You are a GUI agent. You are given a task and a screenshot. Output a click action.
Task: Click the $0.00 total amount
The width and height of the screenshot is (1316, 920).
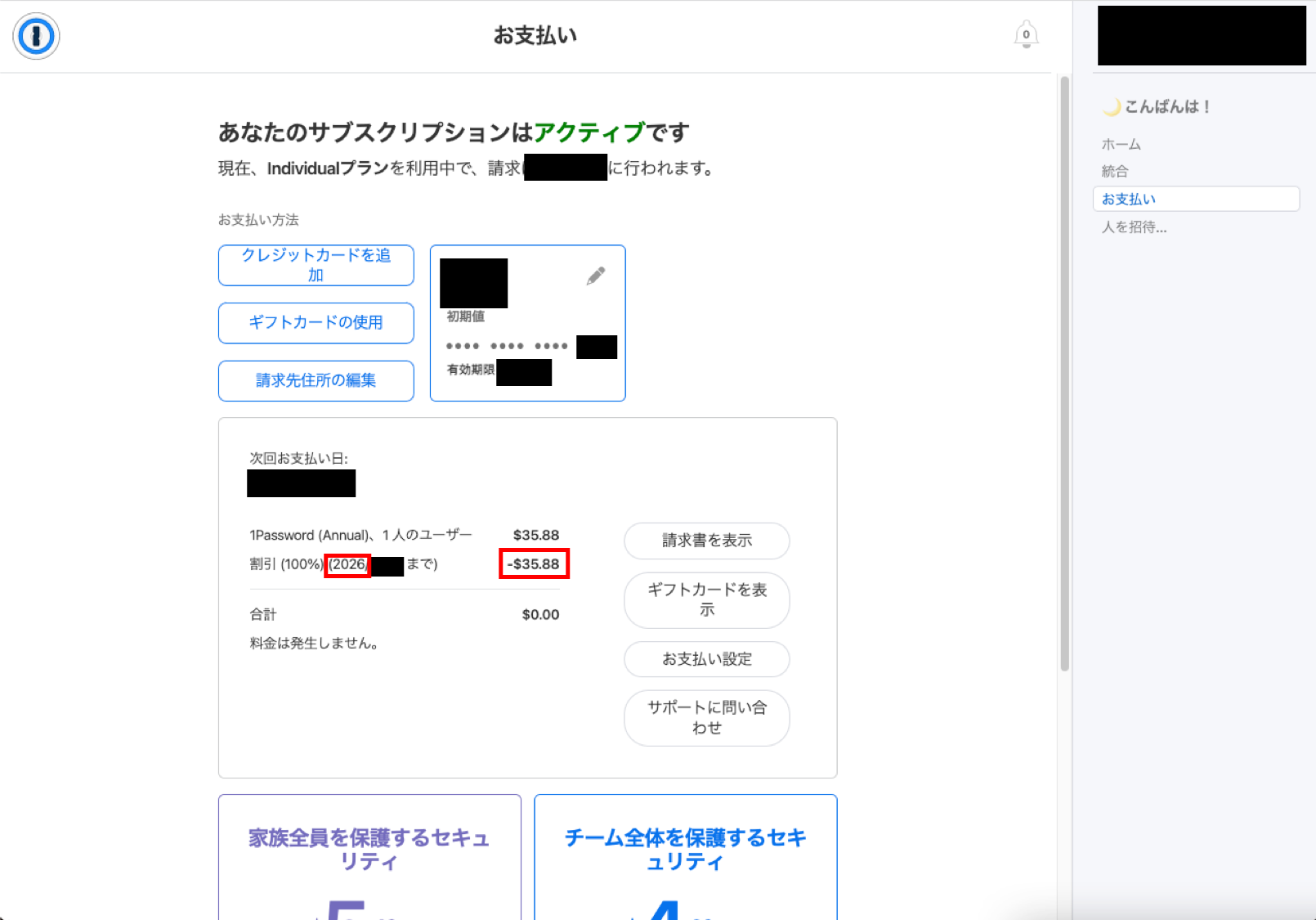pos(540,615)
